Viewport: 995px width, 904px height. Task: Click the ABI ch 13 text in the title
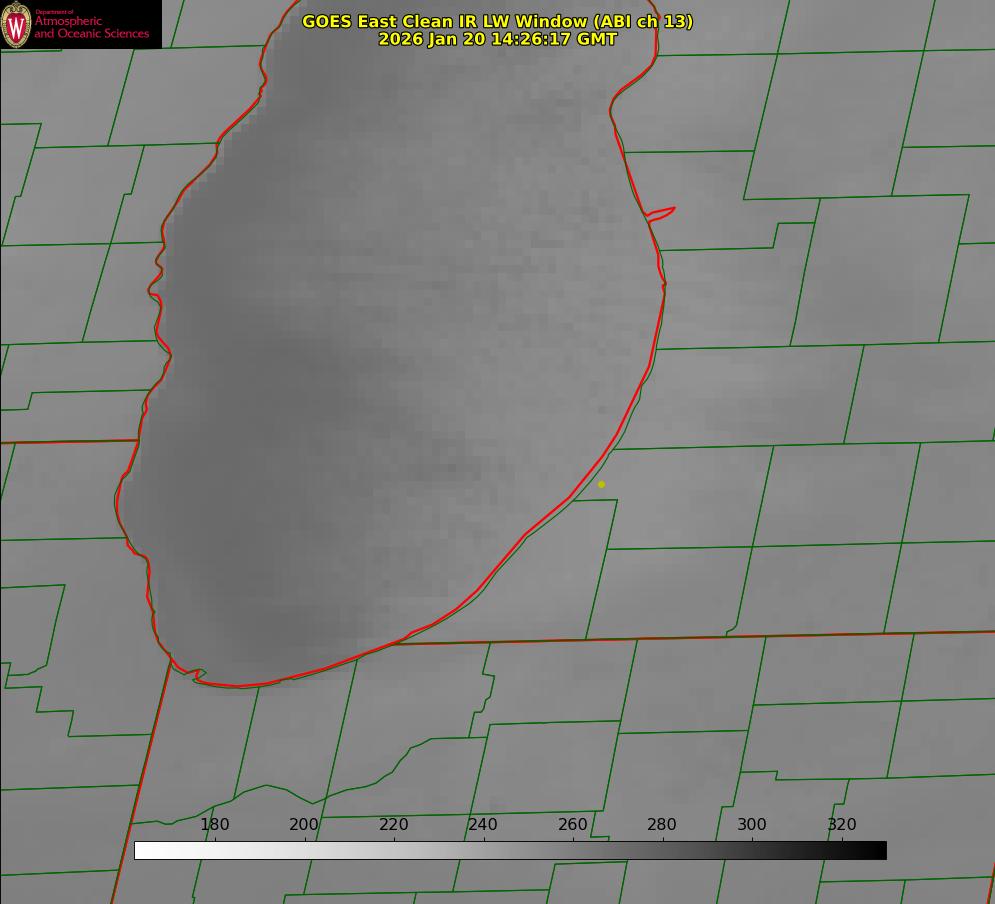click(640, 21)
